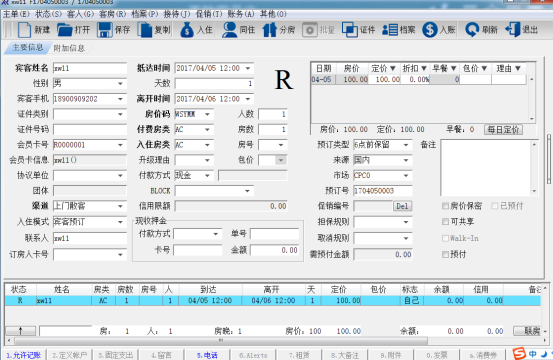The height and width of the screenshot is (360, 553).
Task: Click the 批量 batch gear icon
Action: [x=310, y=30]
